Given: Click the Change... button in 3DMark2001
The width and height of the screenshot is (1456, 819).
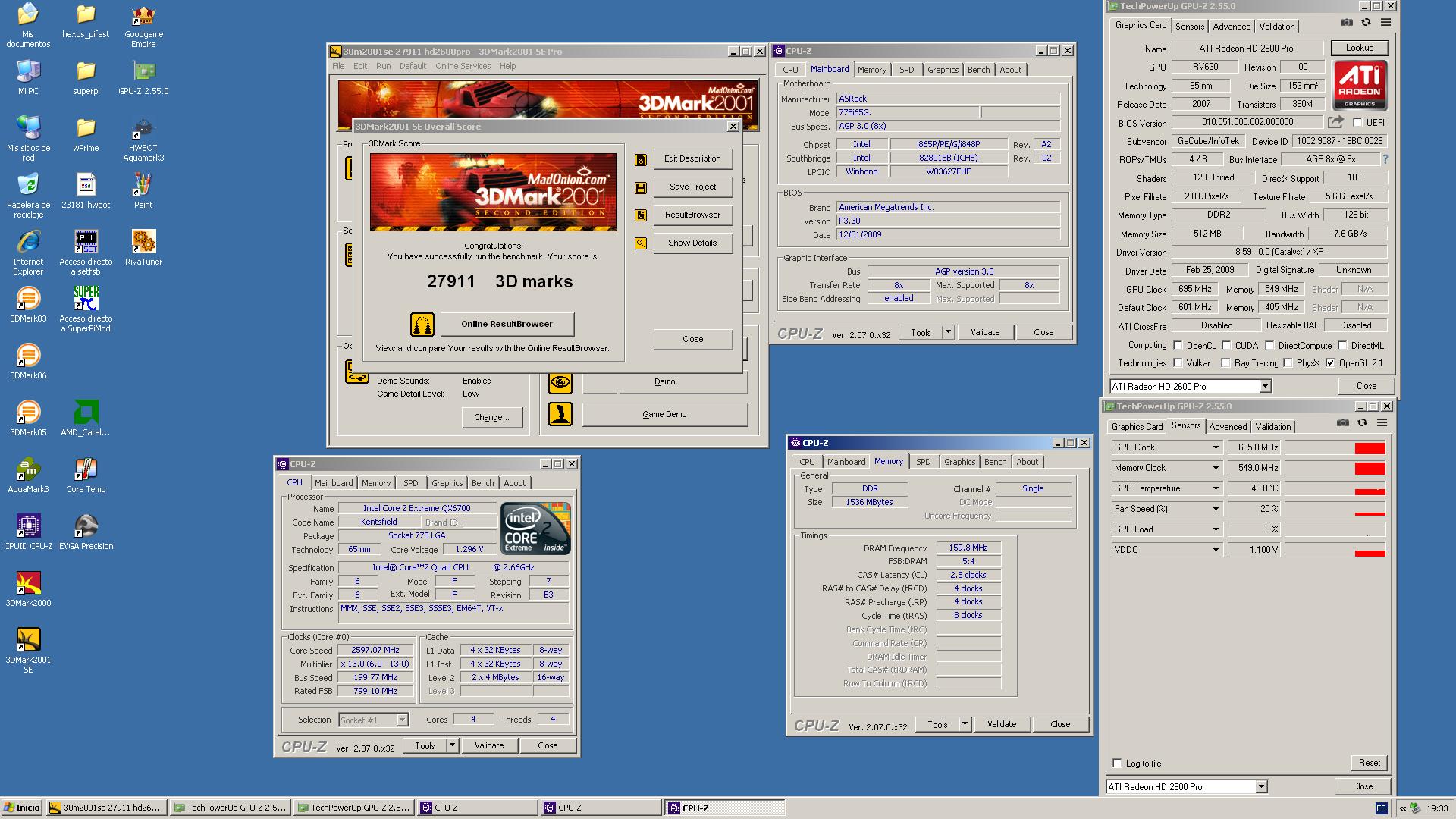Looking at the screenshot, I should [491, 417].
